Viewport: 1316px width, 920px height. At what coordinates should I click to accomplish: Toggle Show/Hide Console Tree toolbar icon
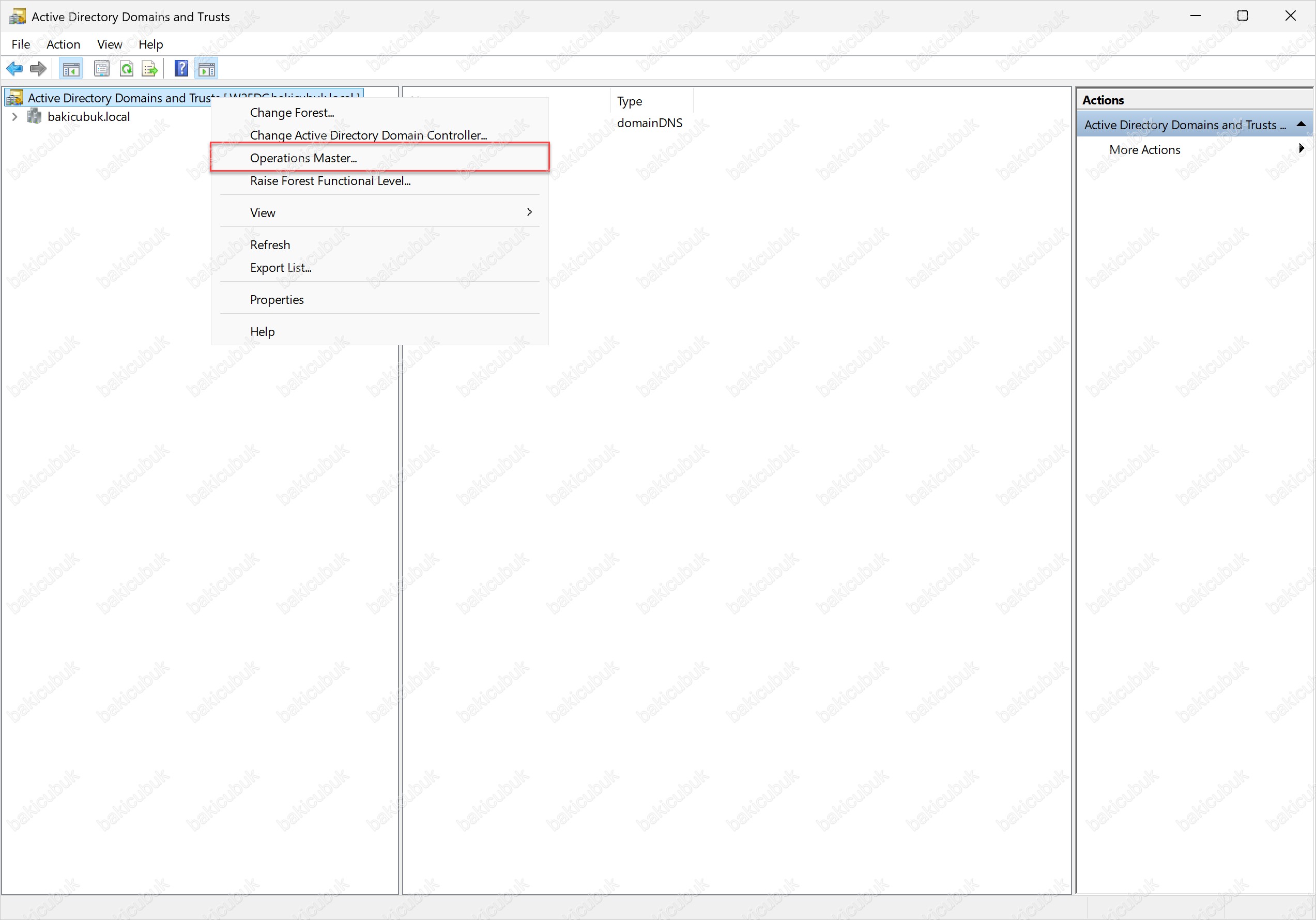[70, 69]
